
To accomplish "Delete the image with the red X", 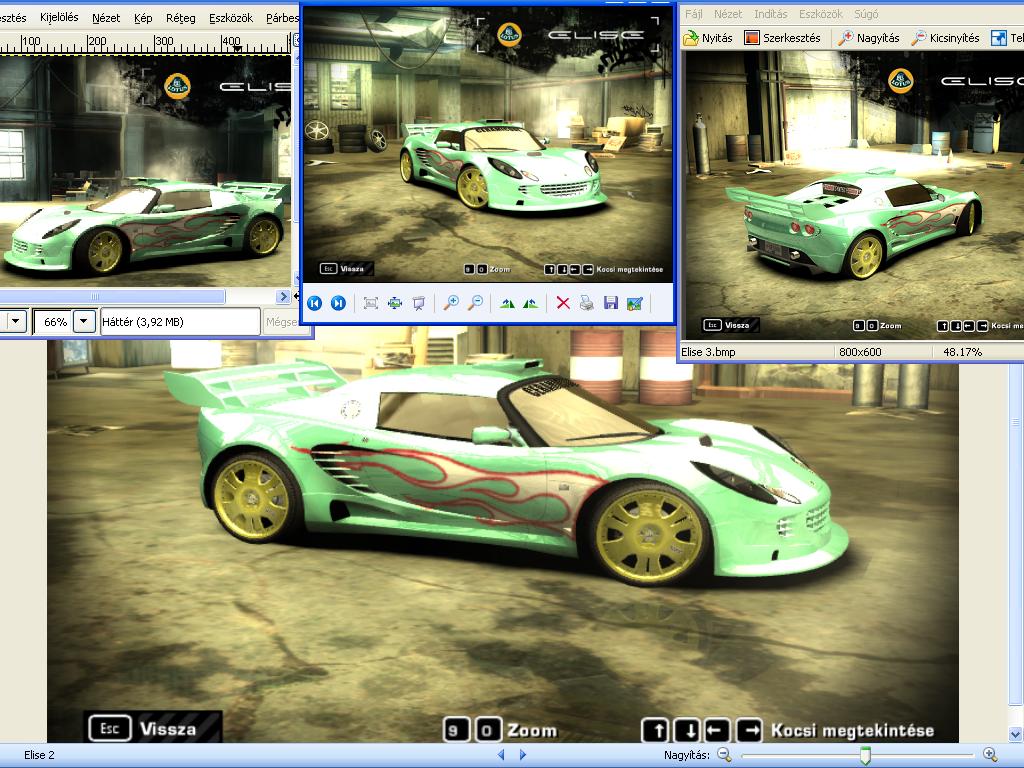I will click(x=563, y=303).
